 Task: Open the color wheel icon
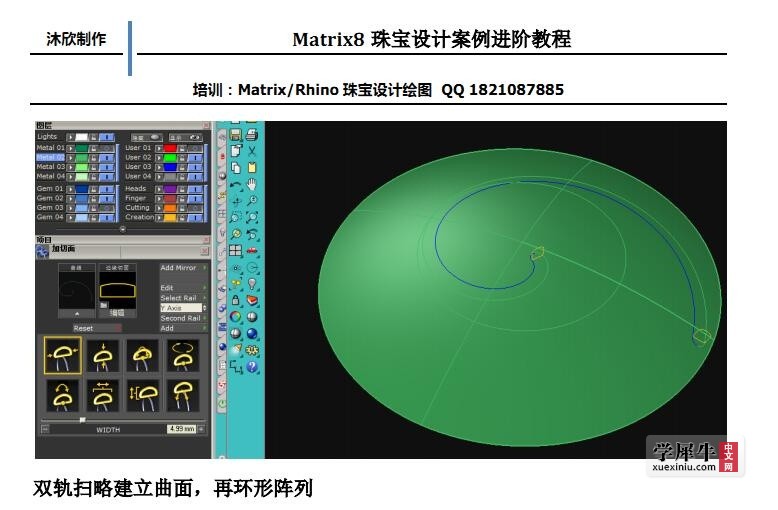point(236,317)
